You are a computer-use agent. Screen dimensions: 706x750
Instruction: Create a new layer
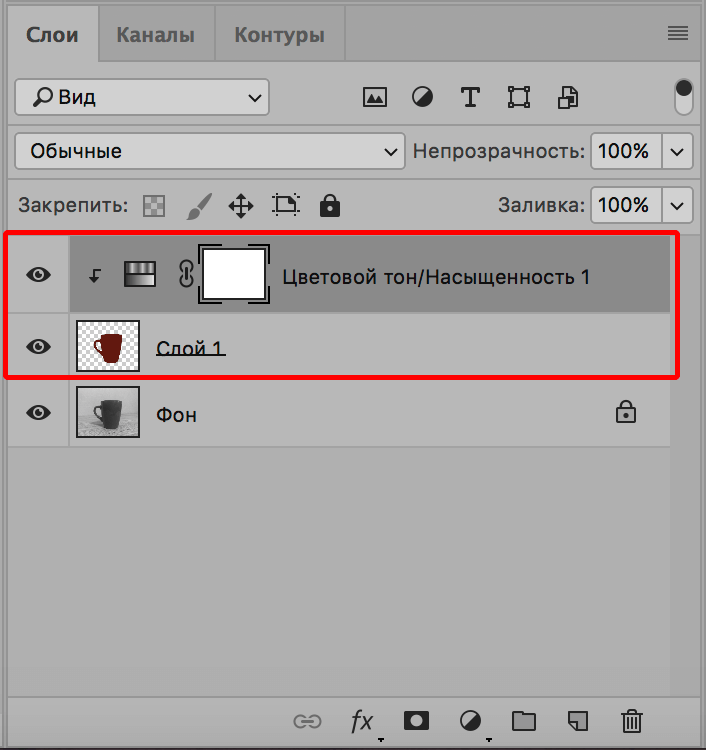[578, 721]
